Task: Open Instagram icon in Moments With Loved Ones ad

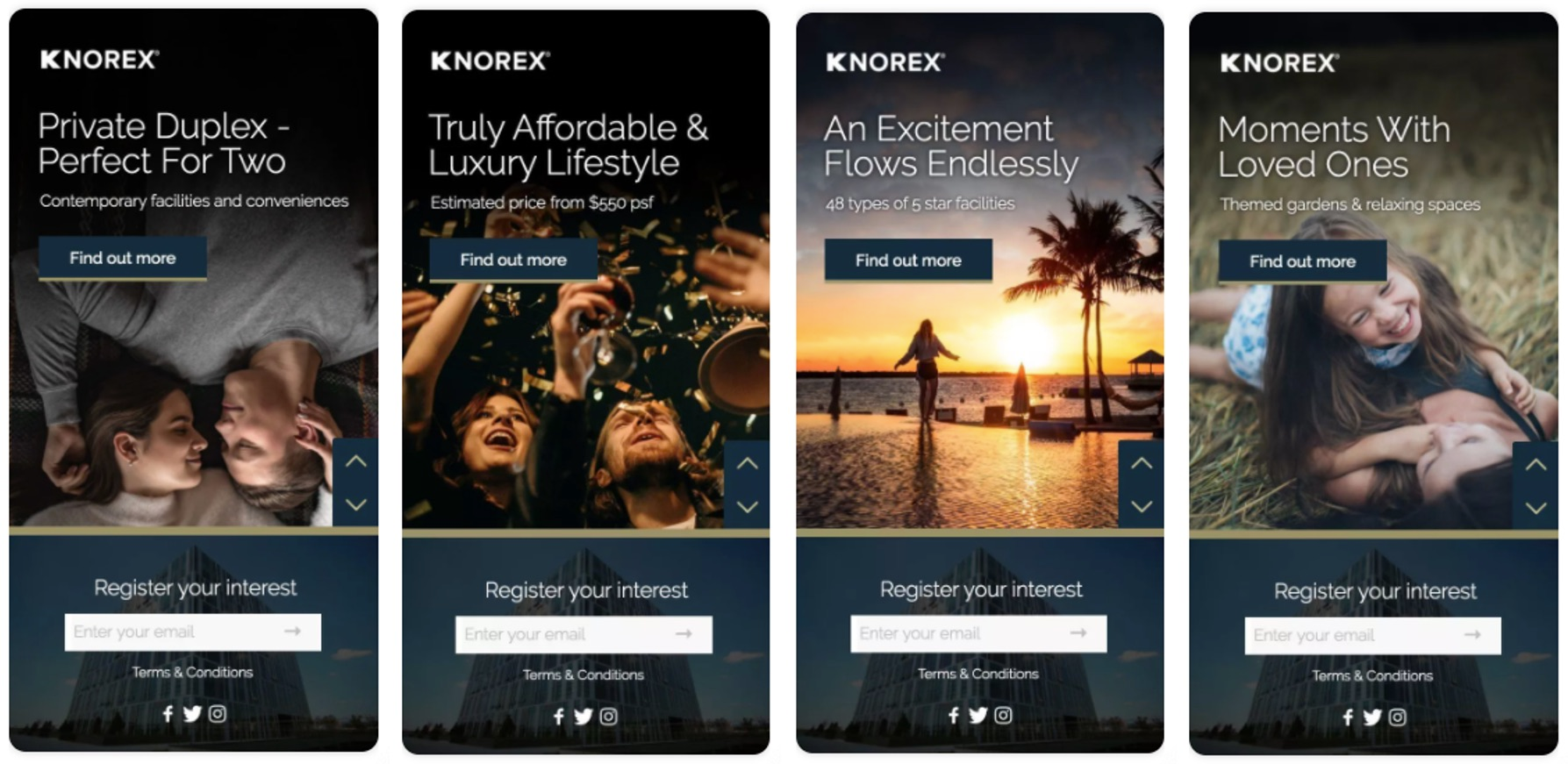Action: coord(1397,718)
